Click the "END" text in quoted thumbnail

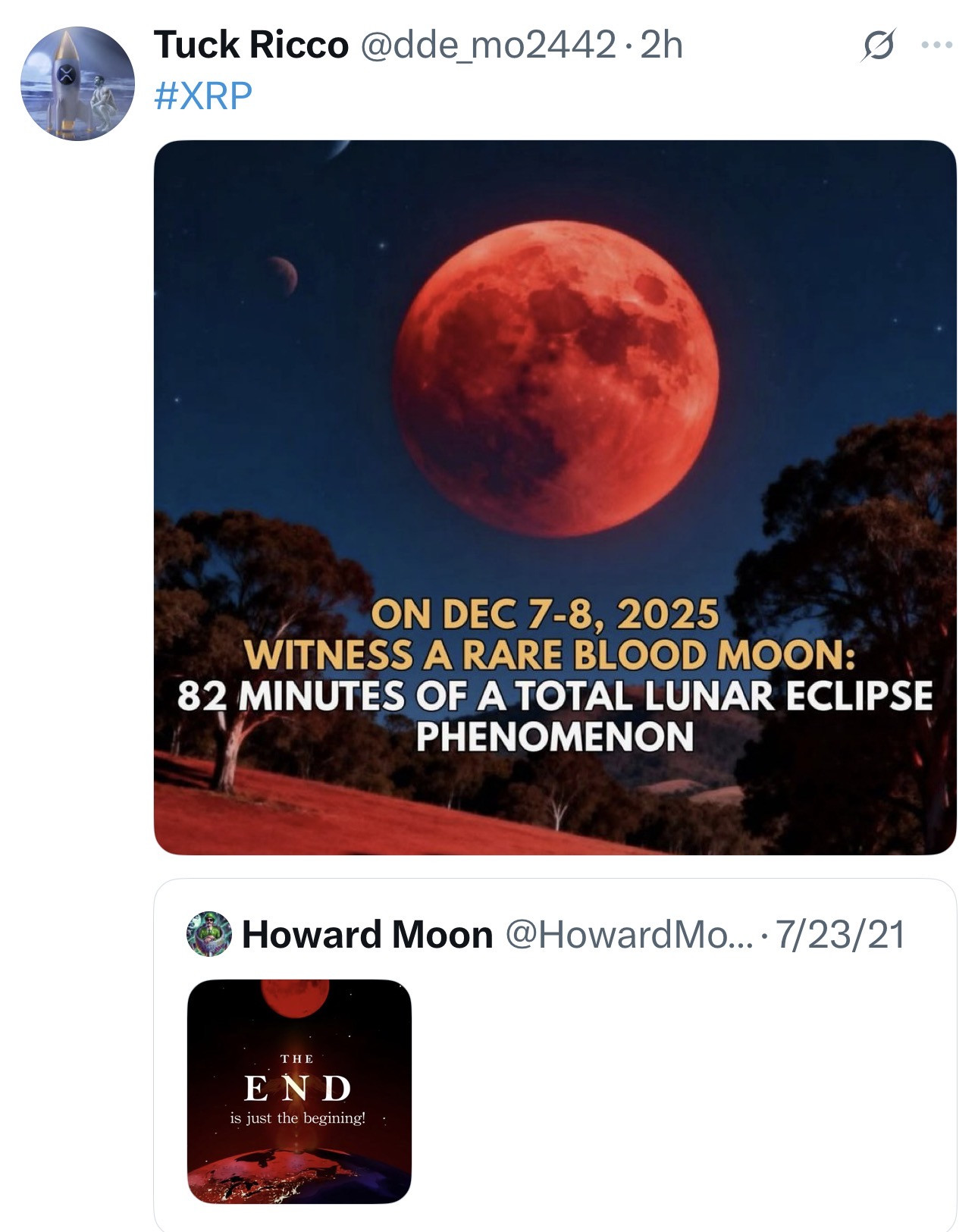click(x=297, y=1089)
